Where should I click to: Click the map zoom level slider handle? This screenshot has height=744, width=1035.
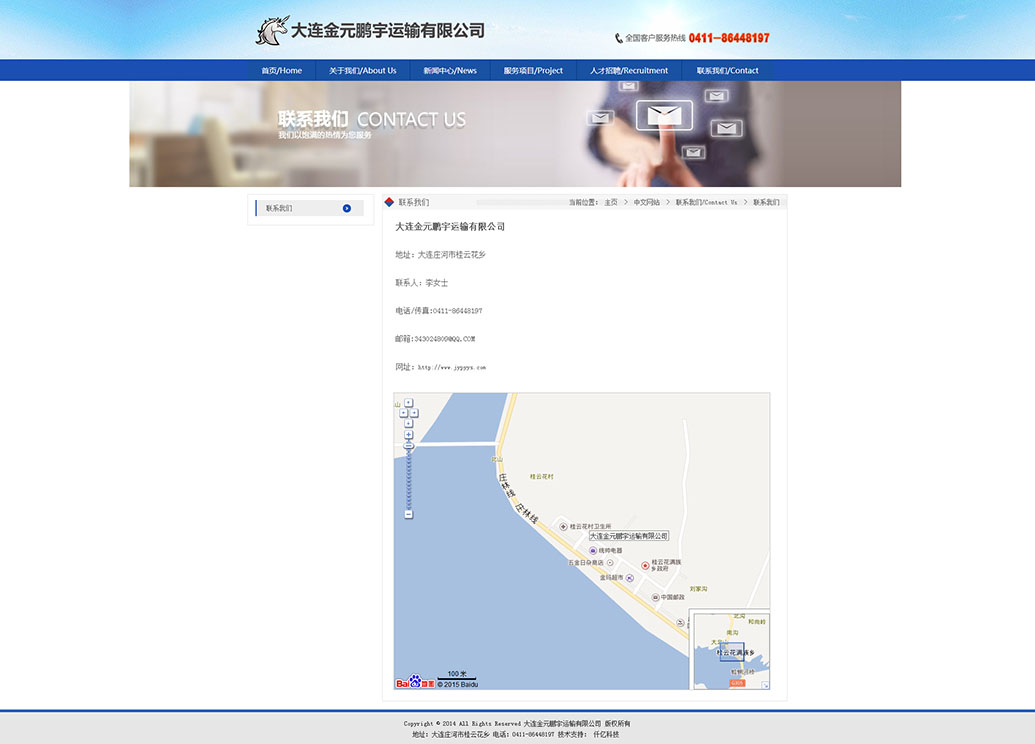408,445
